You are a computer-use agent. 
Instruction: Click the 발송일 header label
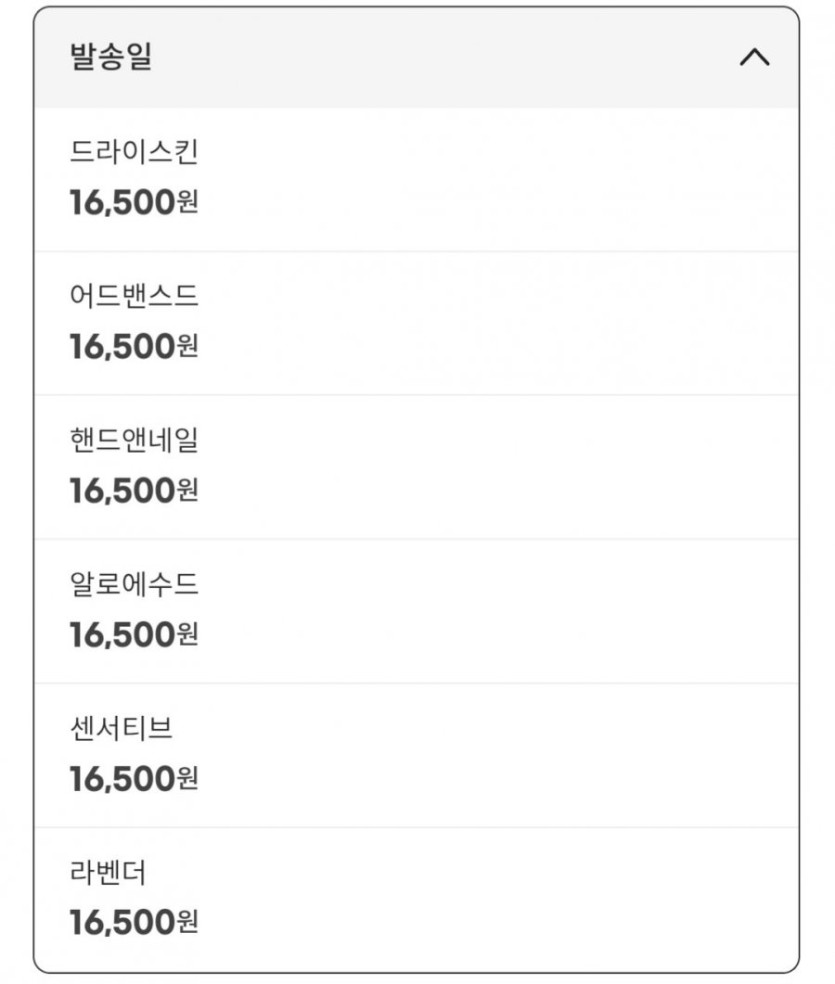pos(110,58)
